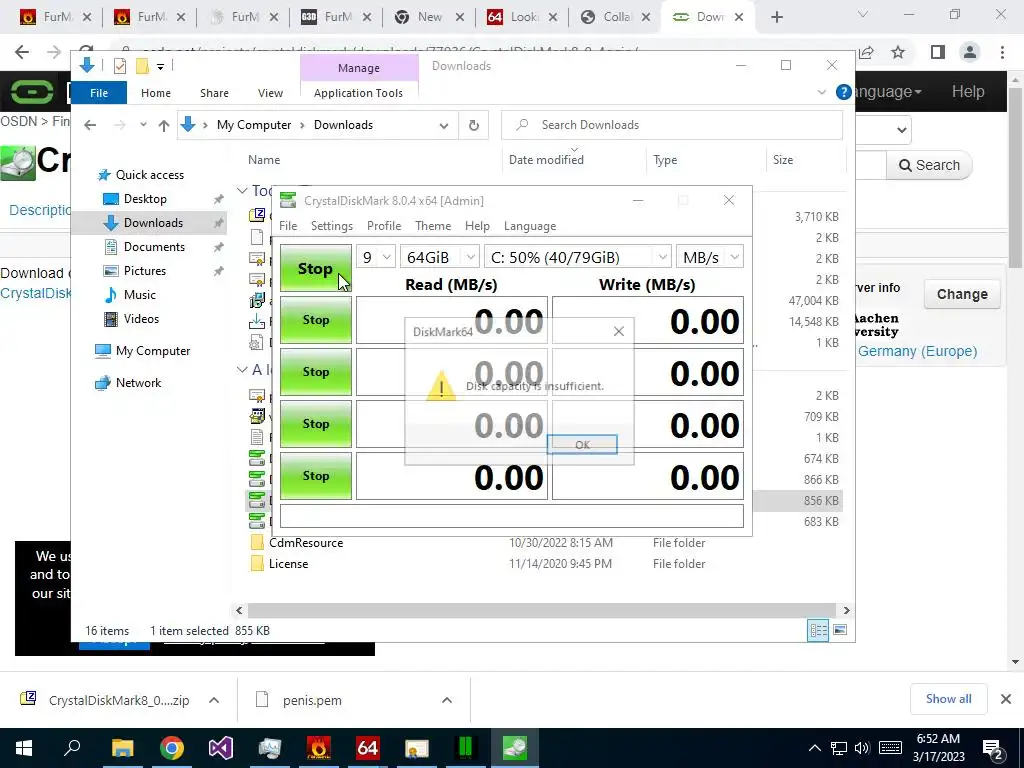Click Show all downloads in Chrome
This screenshot has width=1024, height=768.
click(948, 699)
